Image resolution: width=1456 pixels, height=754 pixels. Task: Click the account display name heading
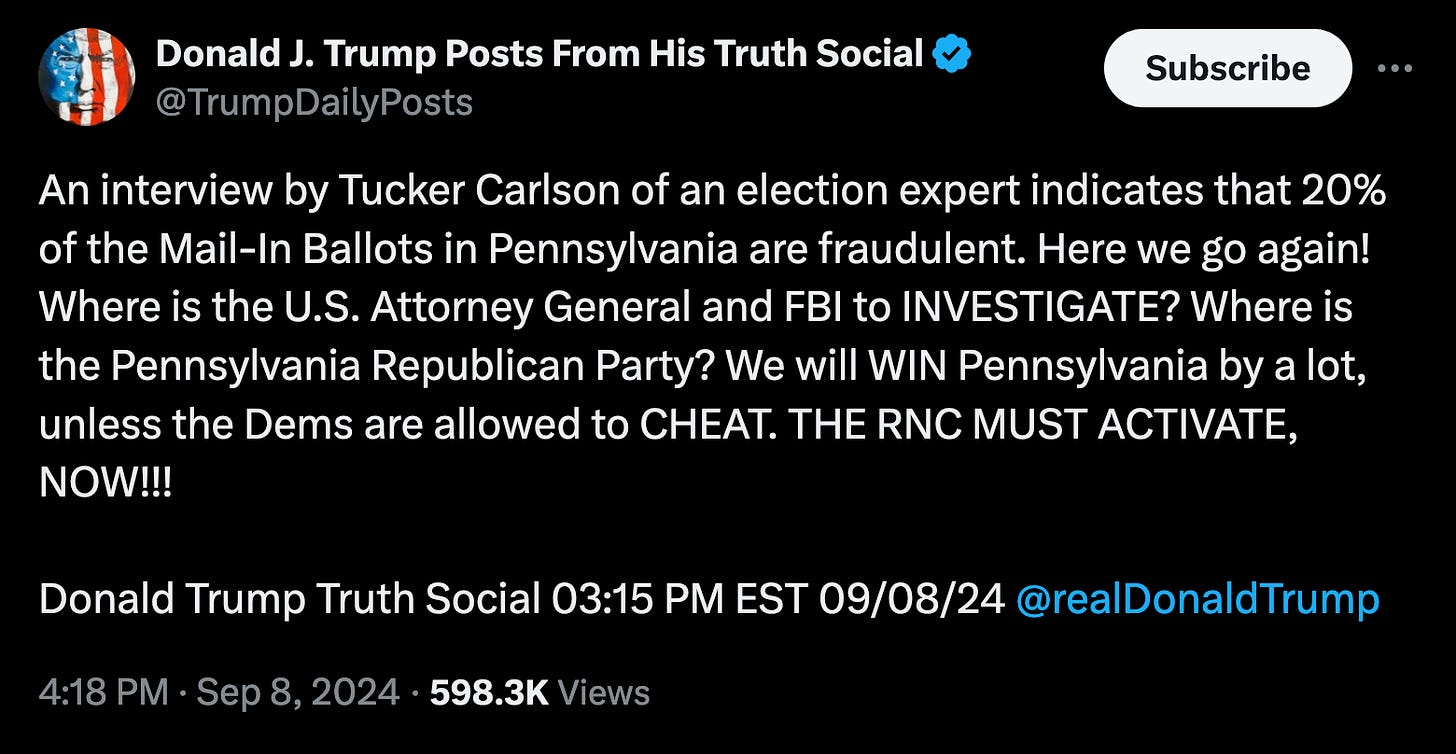coord(540,55)
